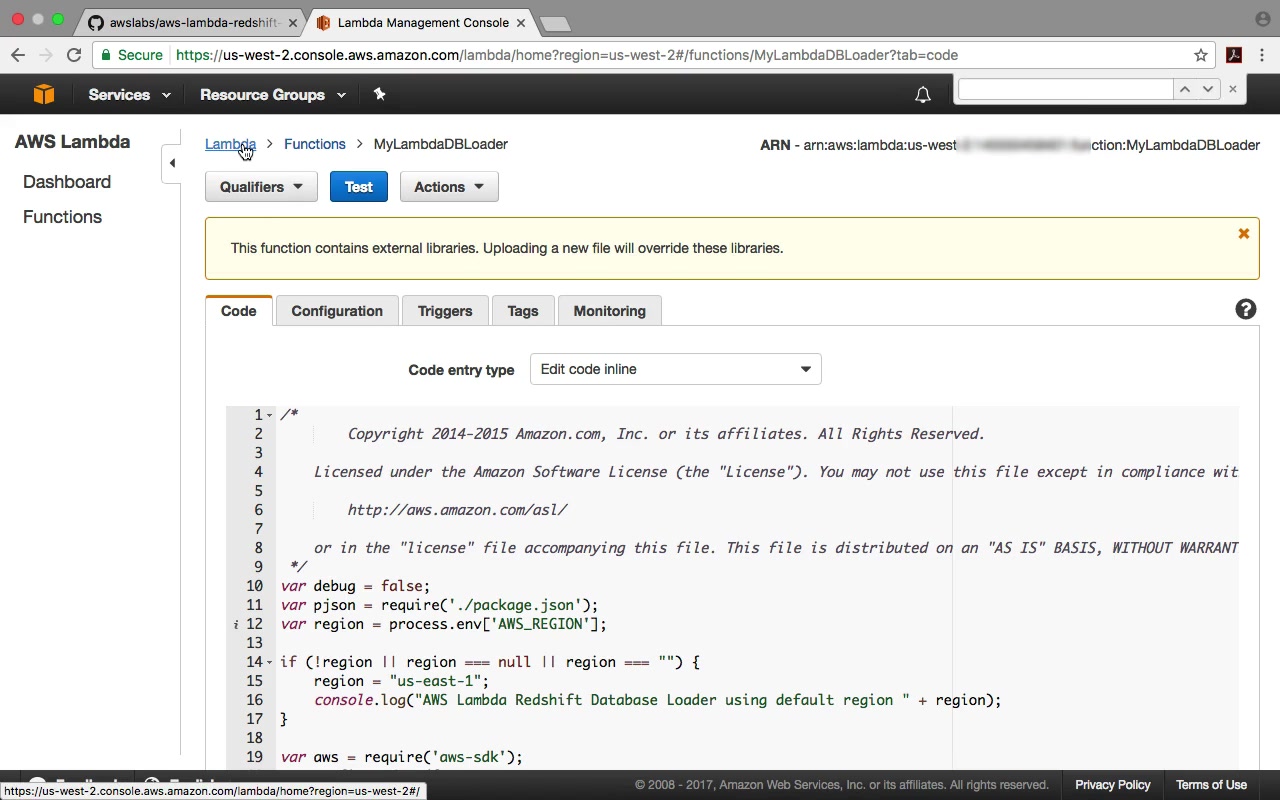Switch to the Monitoring tab
This screenshot has height=800, width=1280.
pyautogui.click(x=609, y=311)
